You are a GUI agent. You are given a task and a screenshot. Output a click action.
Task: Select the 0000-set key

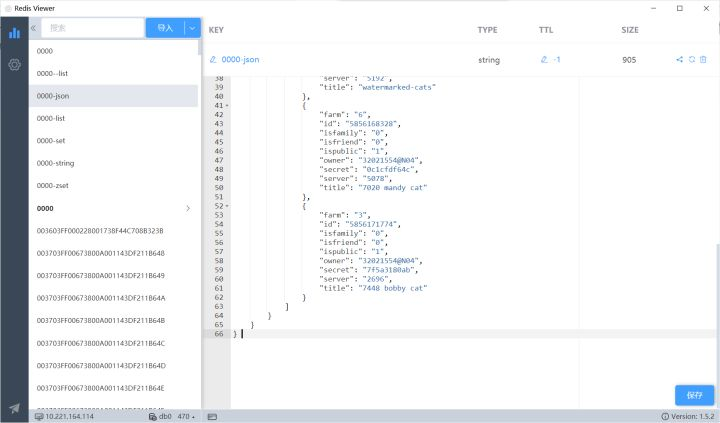113,141
